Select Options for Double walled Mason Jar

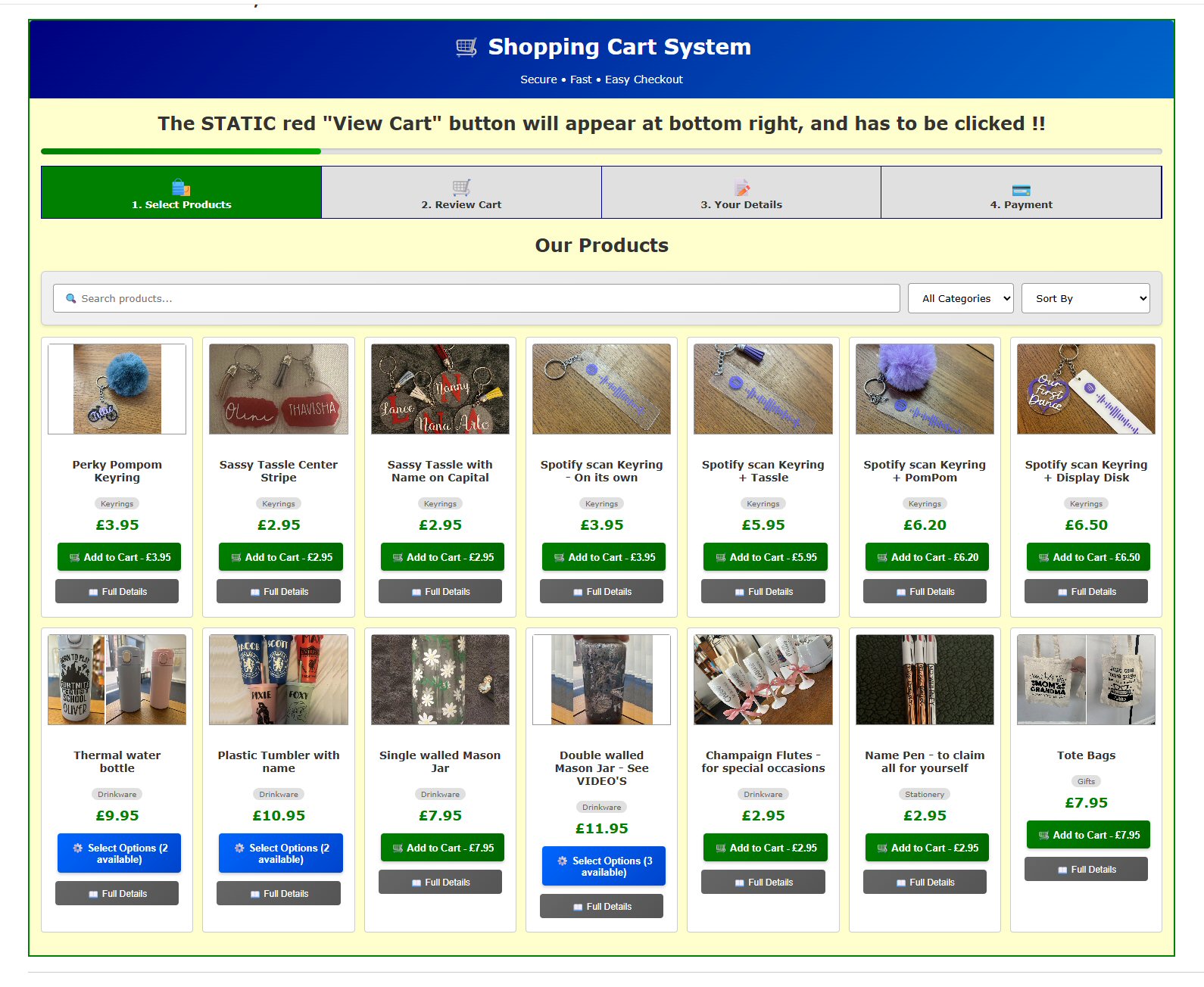pos(604,866)
